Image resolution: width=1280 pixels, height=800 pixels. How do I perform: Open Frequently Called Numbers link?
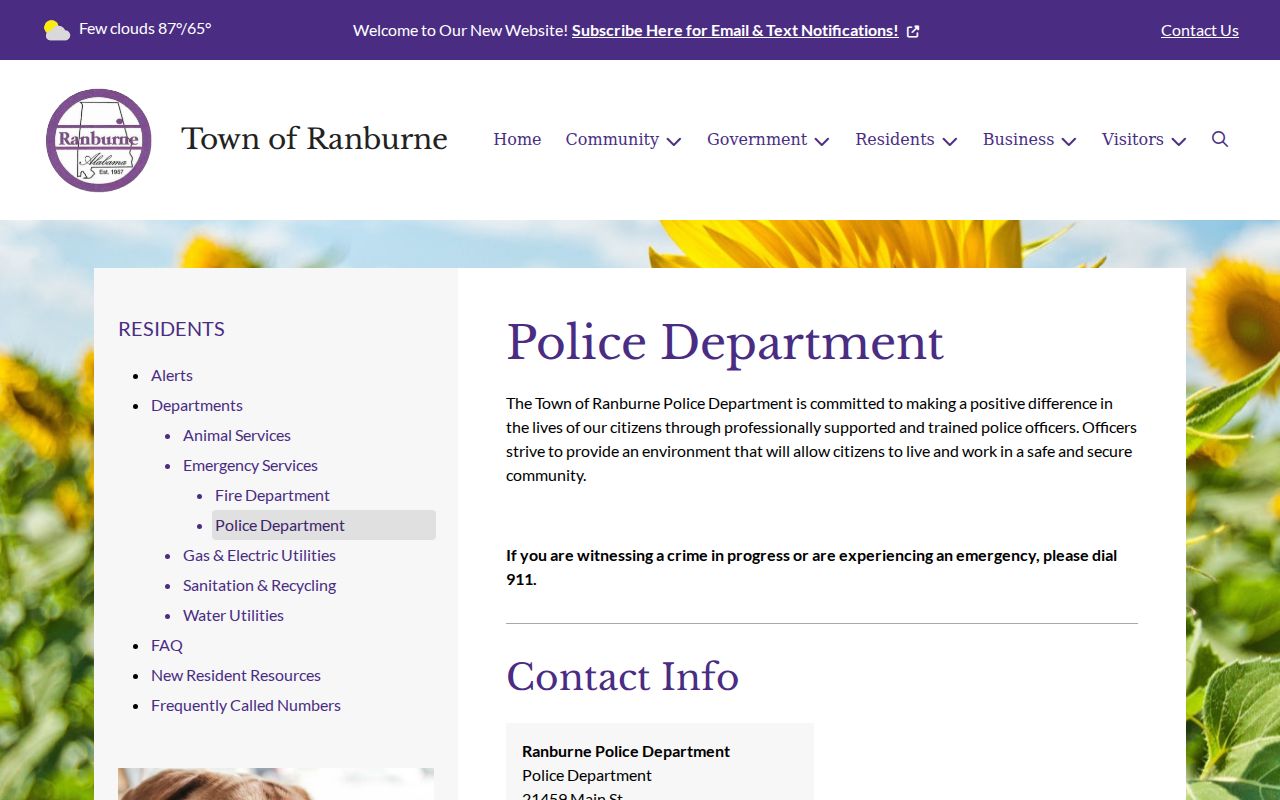[246, 705]
